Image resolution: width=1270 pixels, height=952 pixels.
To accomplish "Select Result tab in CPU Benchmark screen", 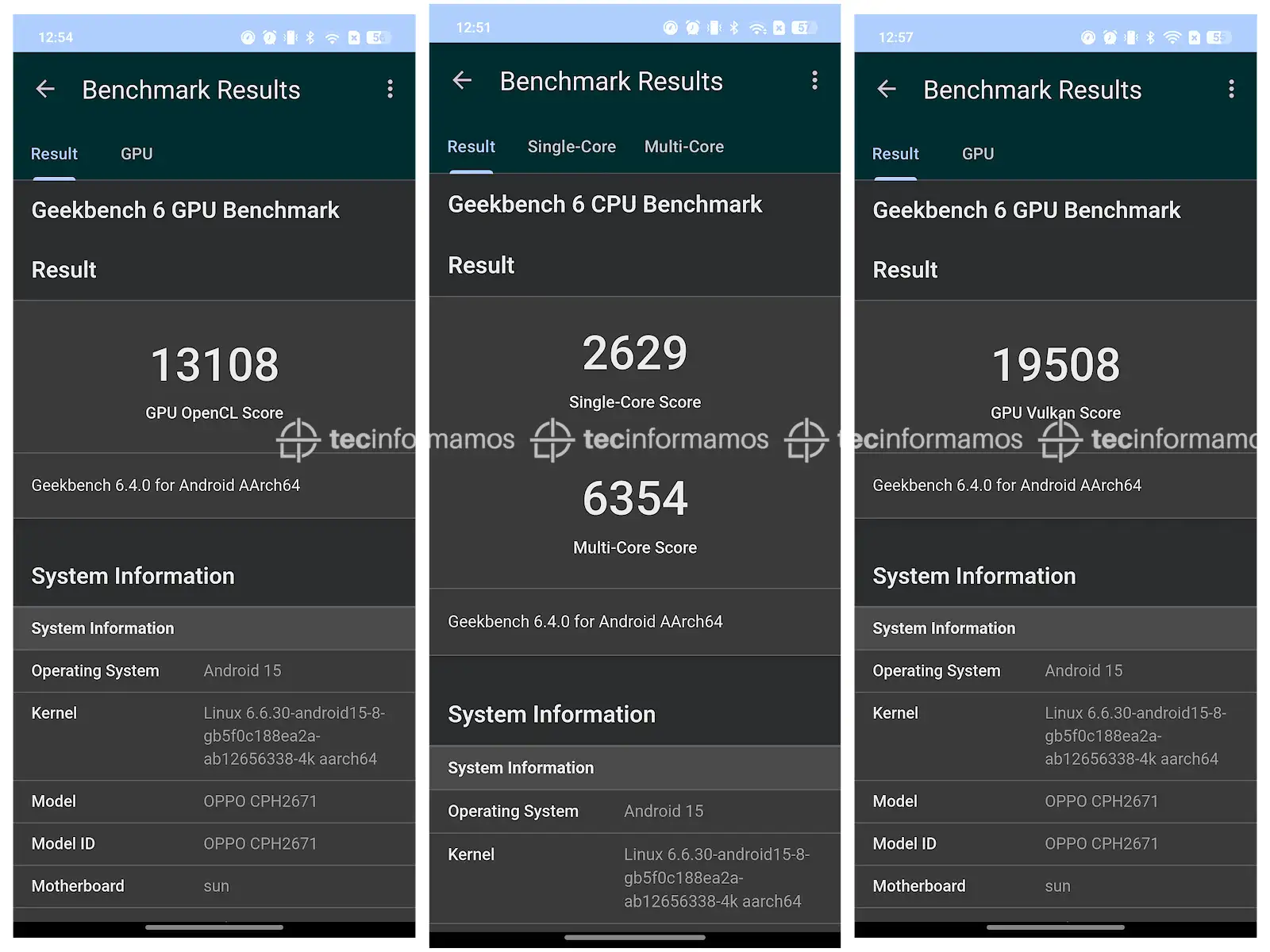I will pyautogui.click(x=471, y=147).
